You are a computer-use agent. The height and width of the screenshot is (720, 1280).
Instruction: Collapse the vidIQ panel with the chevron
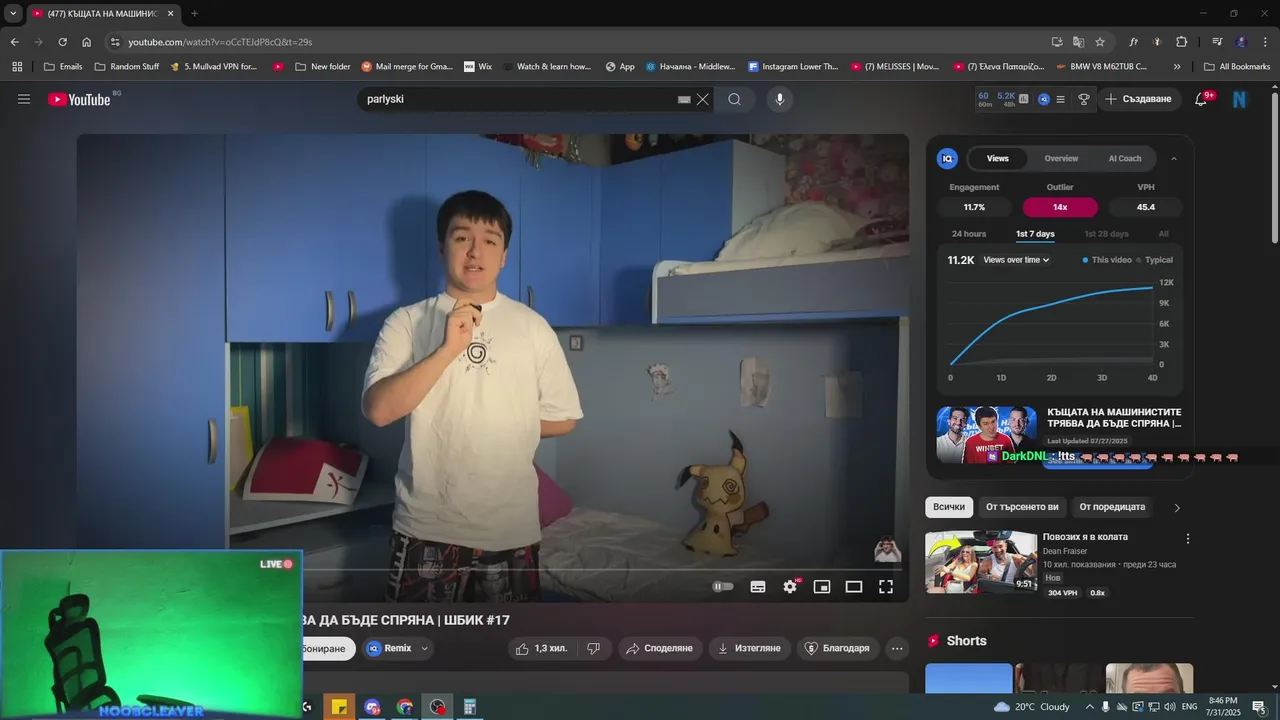[1174, 158]
